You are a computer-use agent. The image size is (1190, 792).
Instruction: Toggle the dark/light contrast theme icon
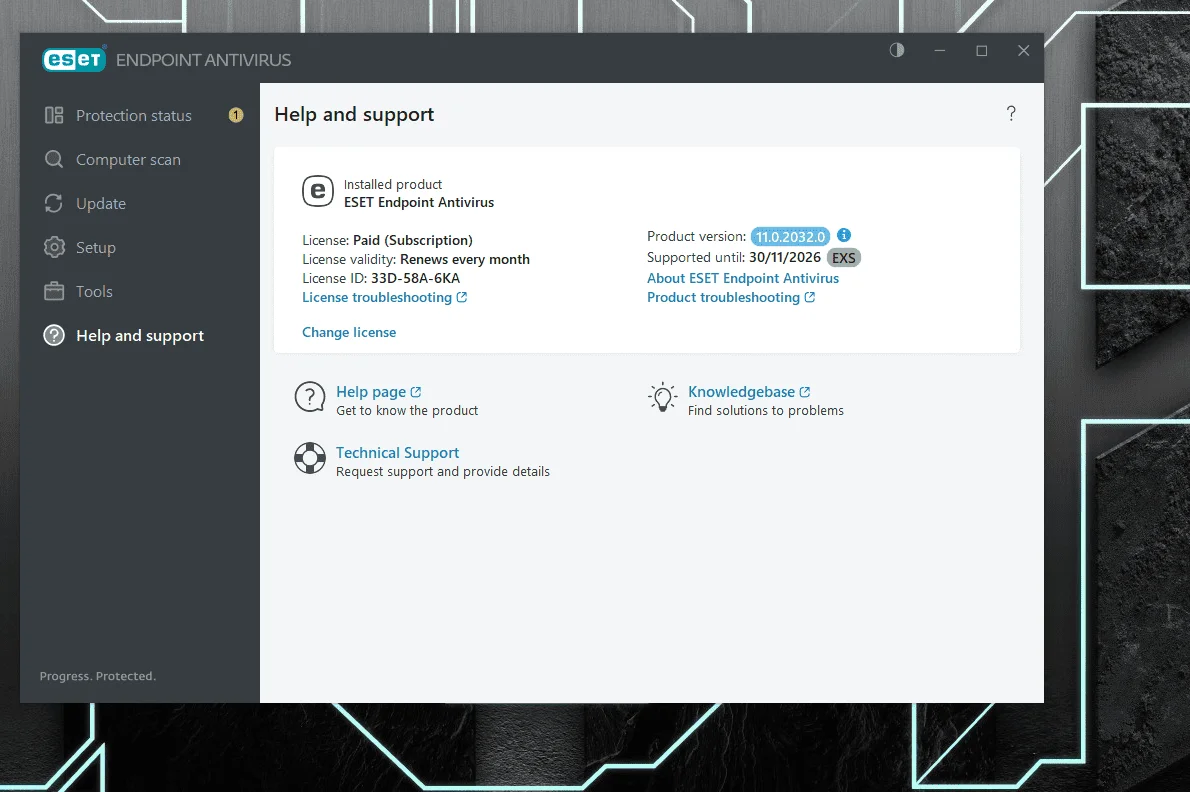pos(896,50)
